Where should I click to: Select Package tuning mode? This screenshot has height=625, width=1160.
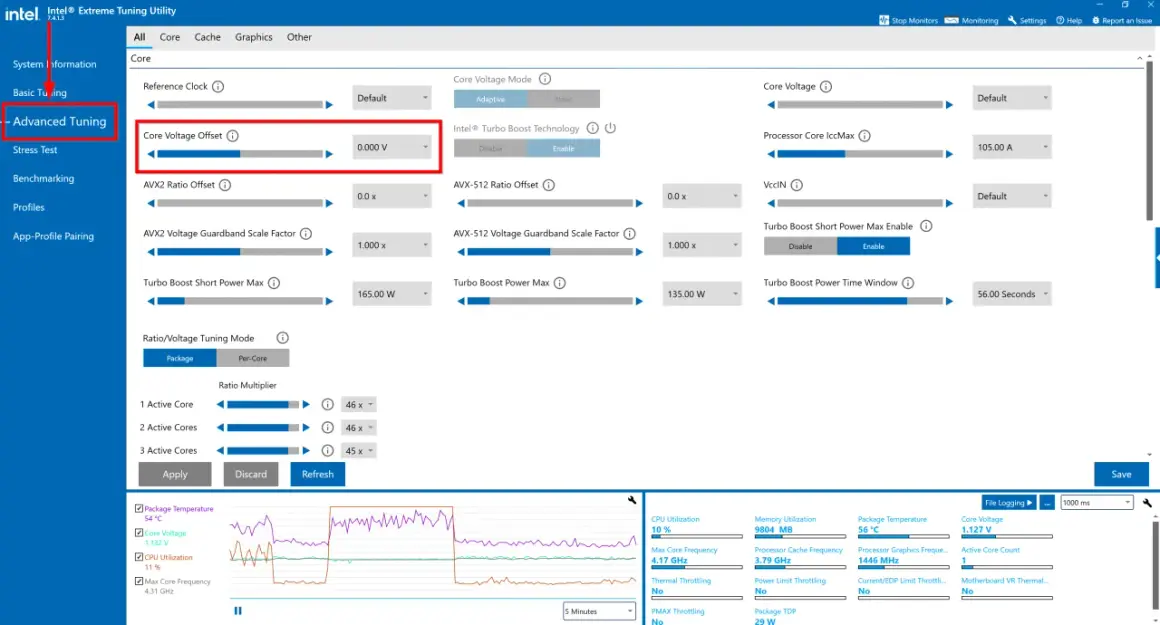click(179, 358)
